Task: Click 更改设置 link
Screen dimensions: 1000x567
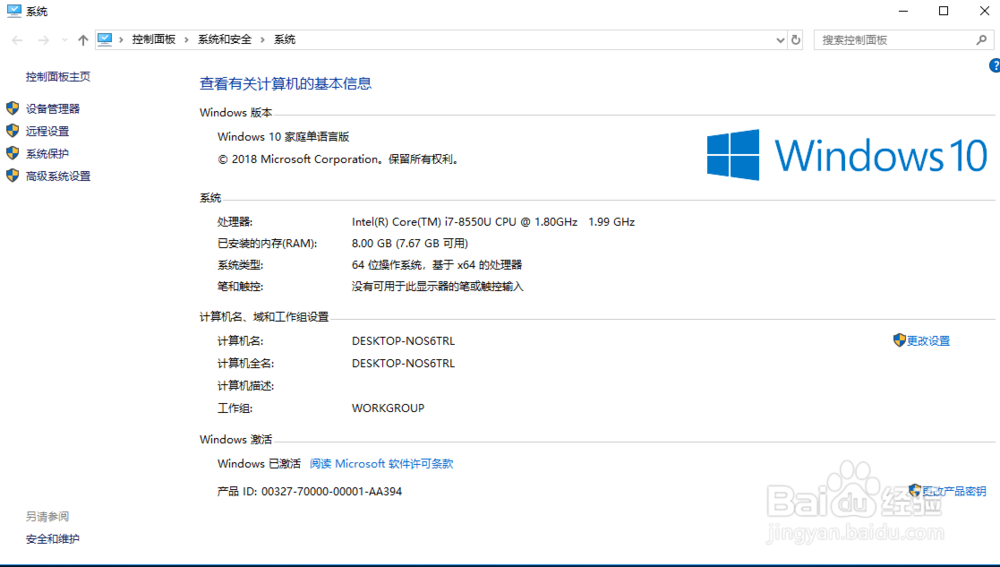Action: point(929,341)
